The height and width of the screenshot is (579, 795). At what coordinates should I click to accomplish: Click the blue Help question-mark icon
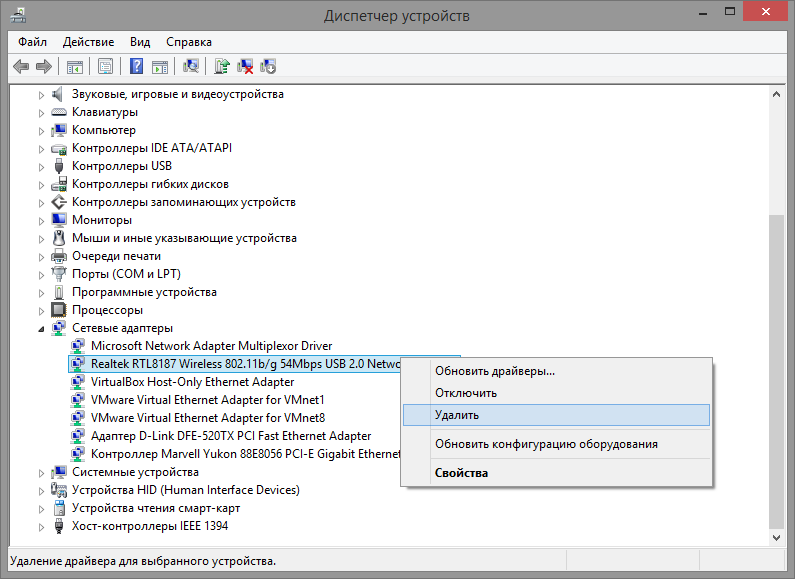pyautogui.click(x=136, y=66)
